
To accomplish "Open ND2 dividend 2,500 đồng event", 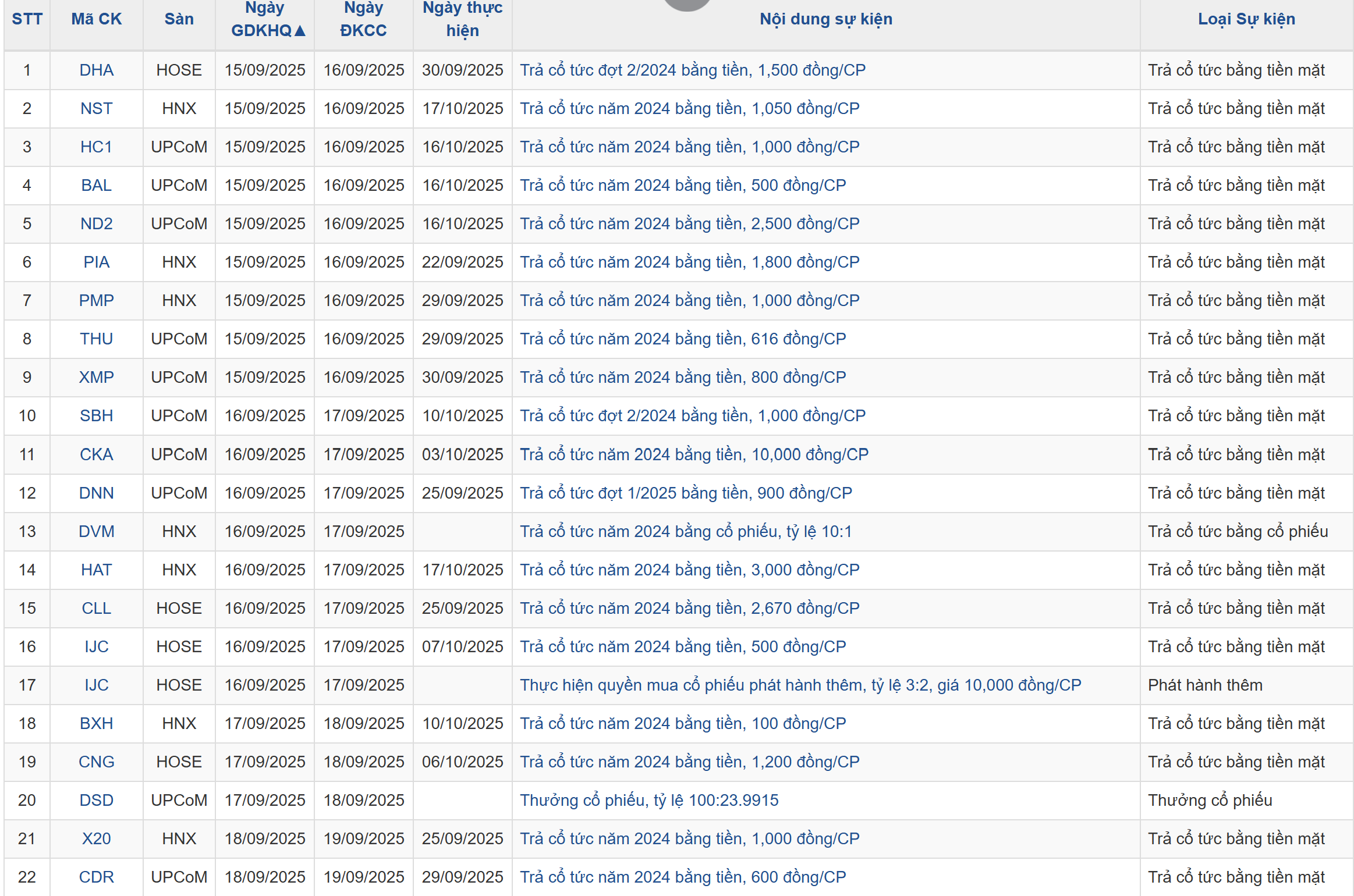I will point(689,223).
